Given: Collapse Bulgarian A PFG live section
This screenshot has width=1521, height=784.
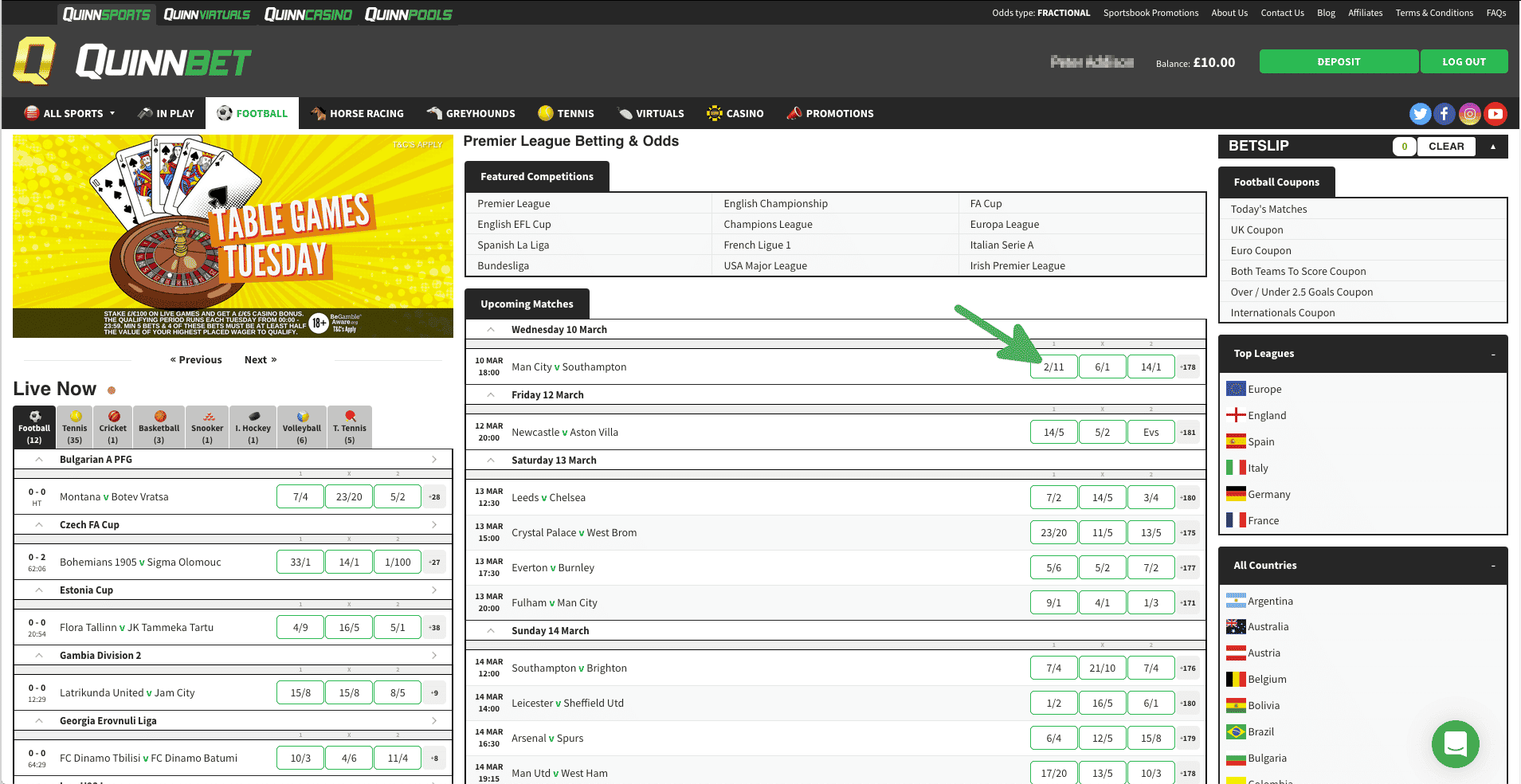Looking at the screenshot, I should [39, 460].
